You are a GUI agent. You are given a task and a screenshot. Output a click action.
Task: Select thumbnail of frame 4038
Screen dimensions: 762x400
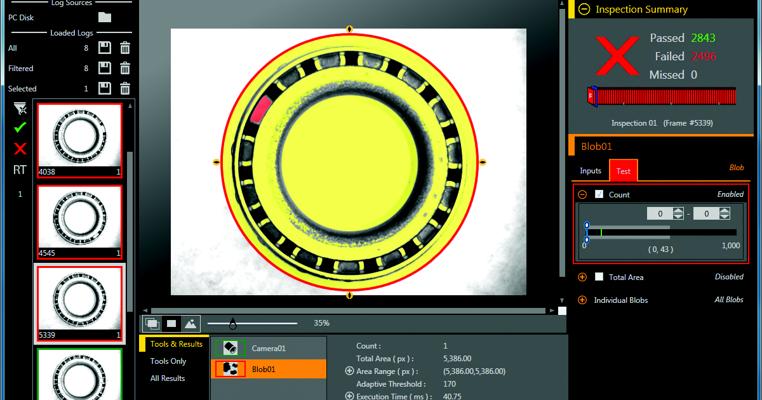coord(79,140)
